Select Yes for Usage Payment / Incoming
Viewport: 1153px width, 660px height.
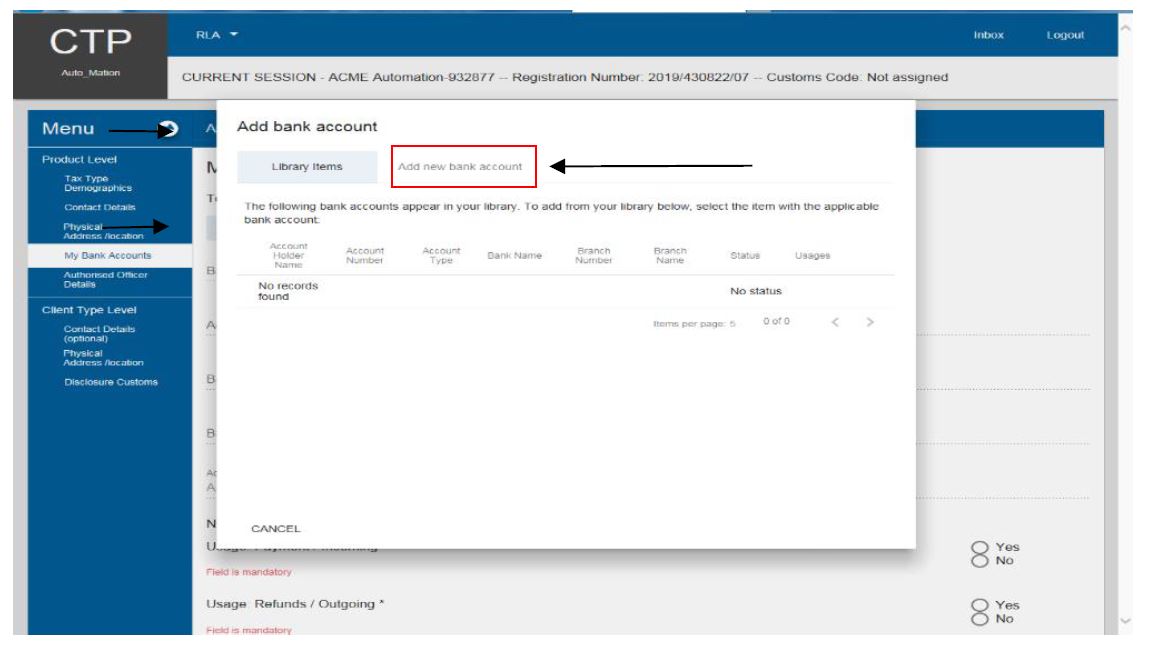(979, 548)
